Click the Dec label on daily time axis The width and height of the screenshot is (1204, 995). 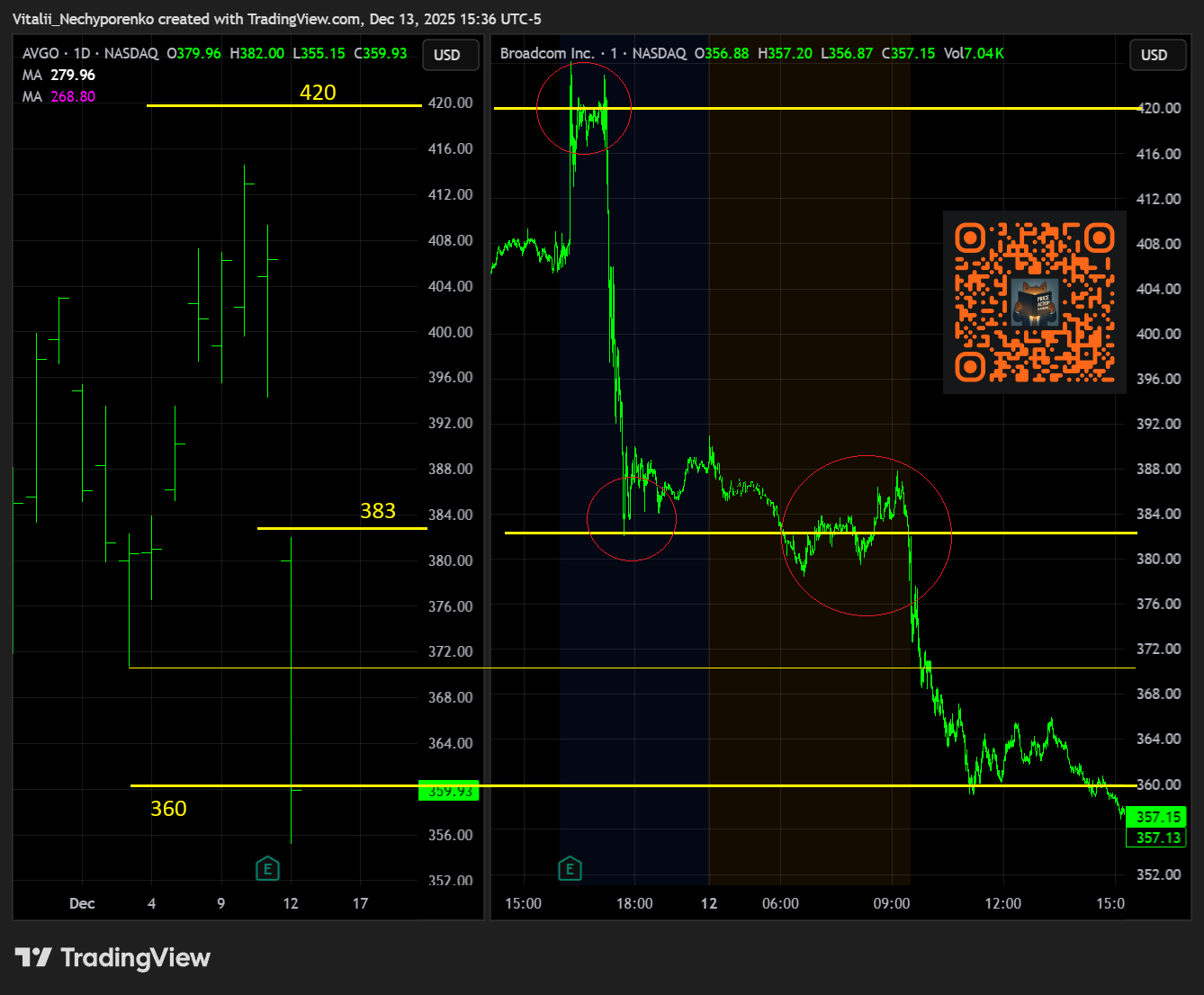click(x=82, y=903)
